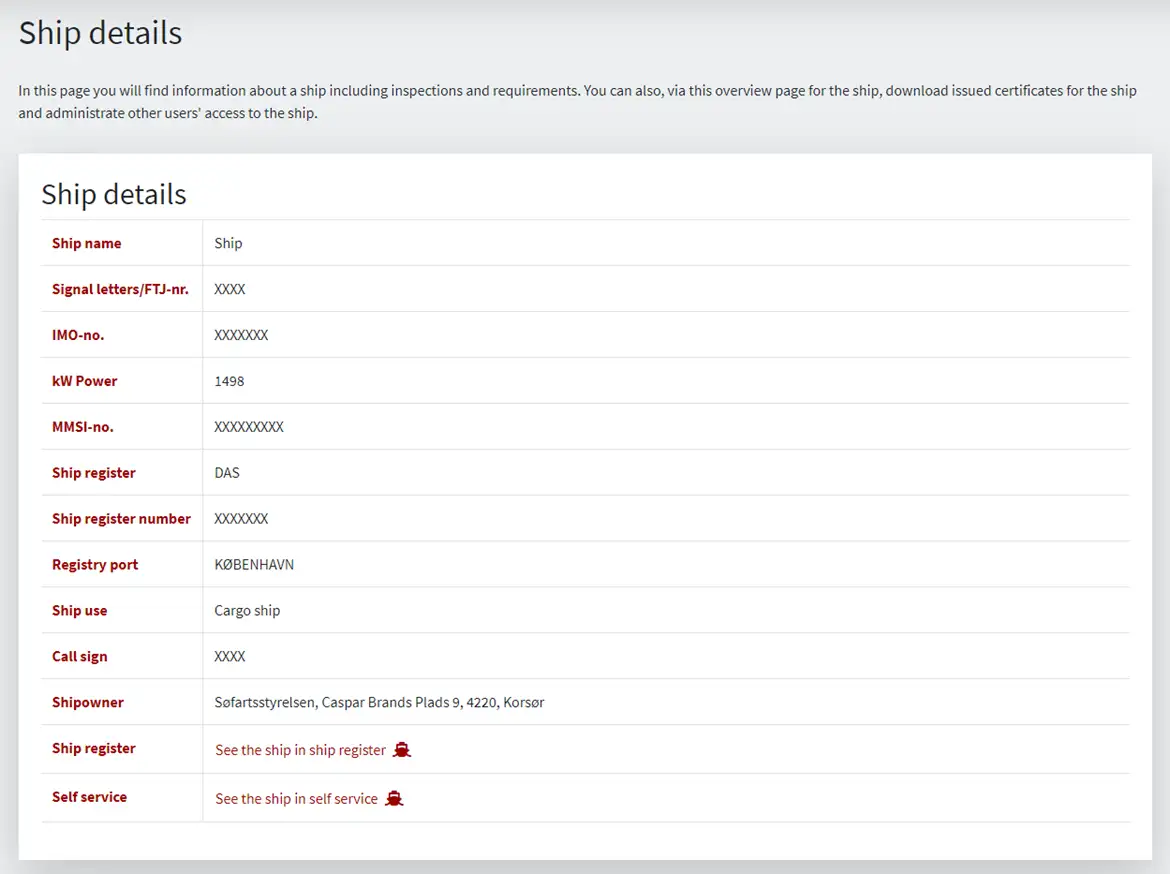The height and width of the screenshot is (874, 1170).
Task: Select the ship register value 'DAS'
Action: 227,472
